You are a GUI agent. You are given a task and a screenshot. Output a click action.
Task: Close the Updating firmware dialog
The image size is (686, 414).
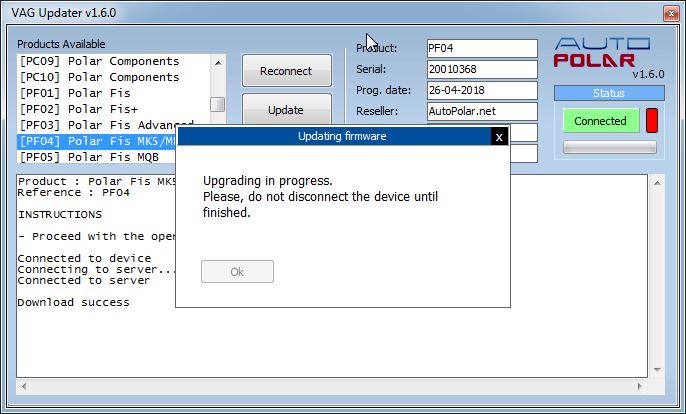(x=499, y=137)
